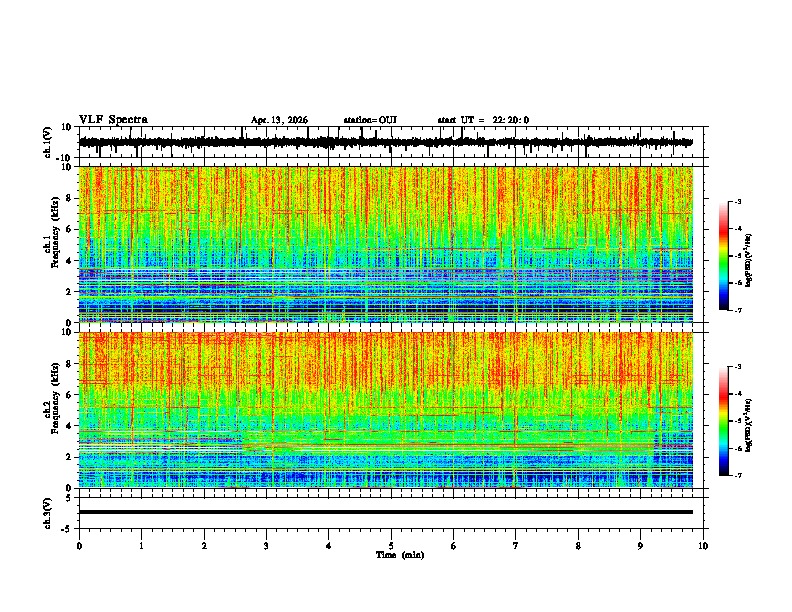This screenshot has width=792, height=612.
Task: Click the "0" tick label on the time axis
Action: 79,546
